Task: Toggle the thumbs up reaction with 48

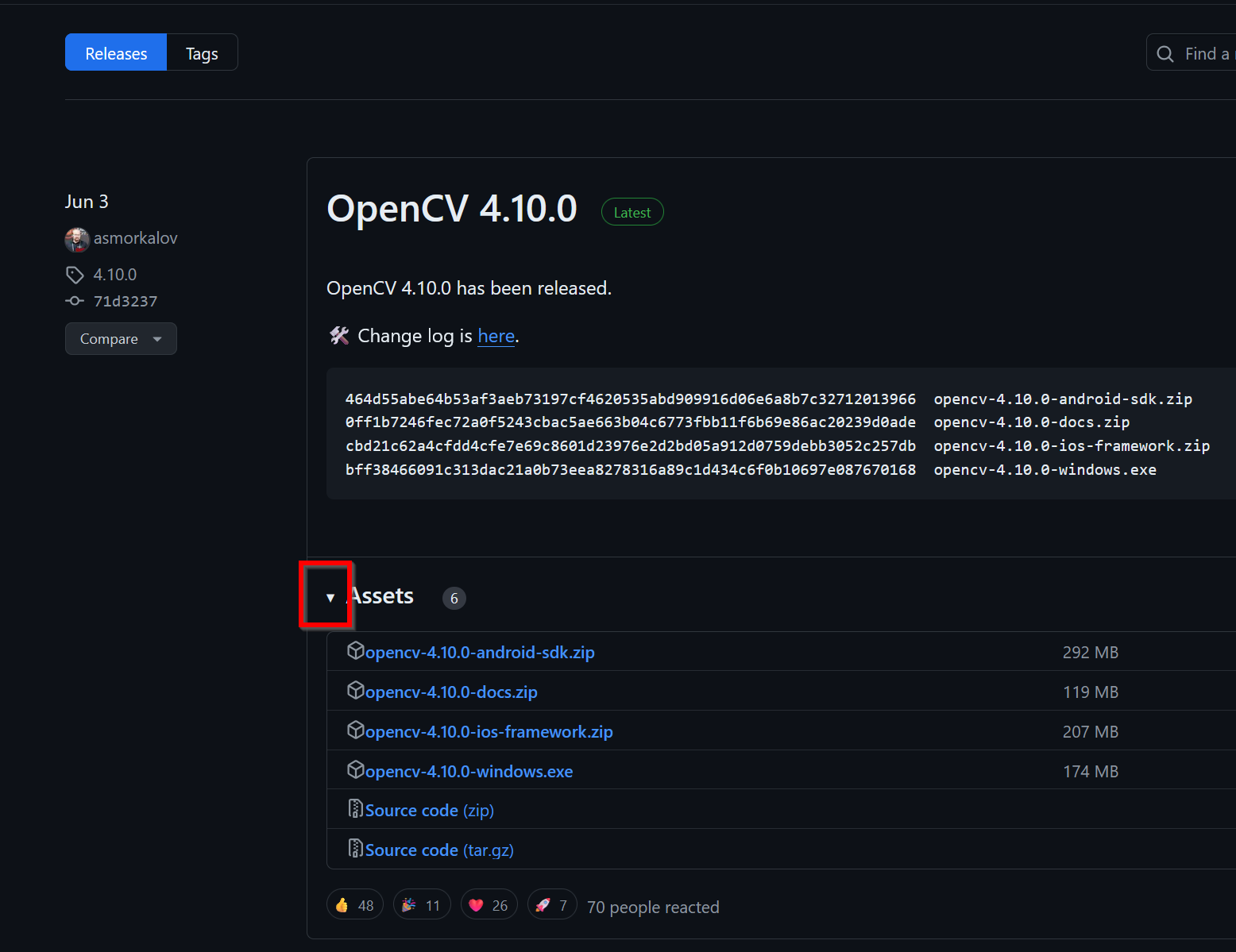Action: pos(355,904)
